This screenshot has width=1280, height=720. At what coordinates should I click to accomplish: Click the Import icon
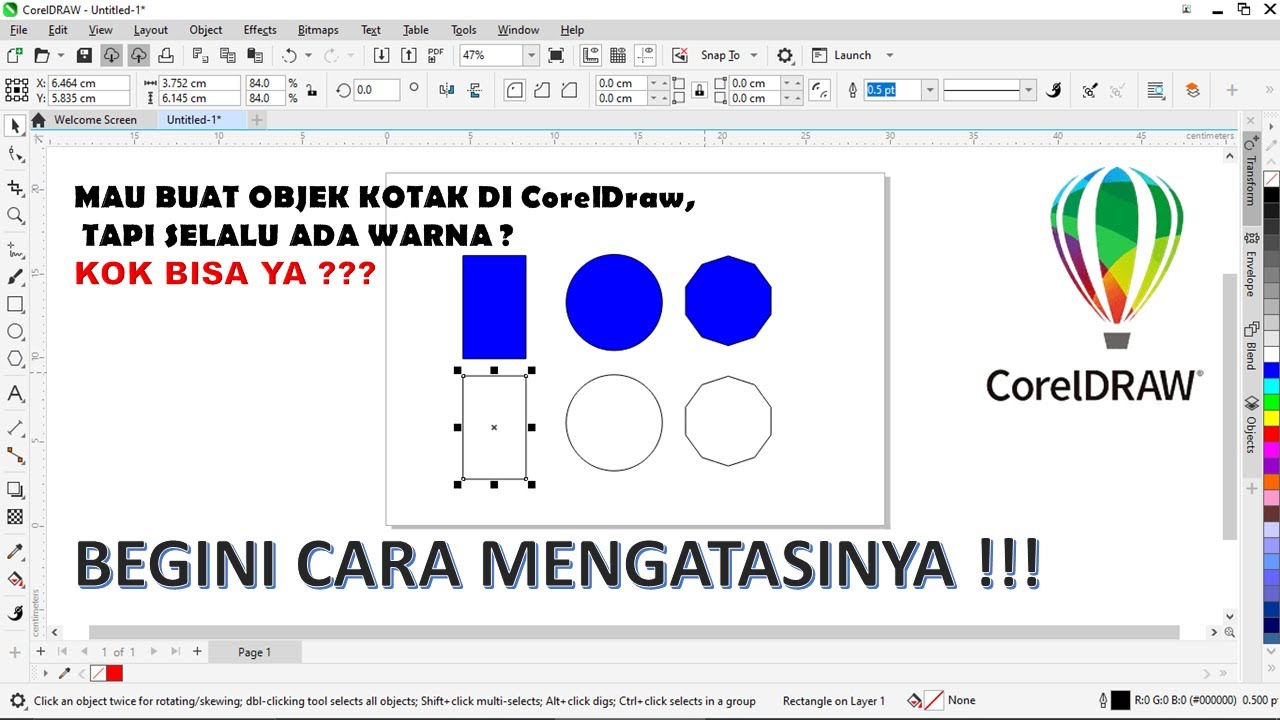pos(381,55)
